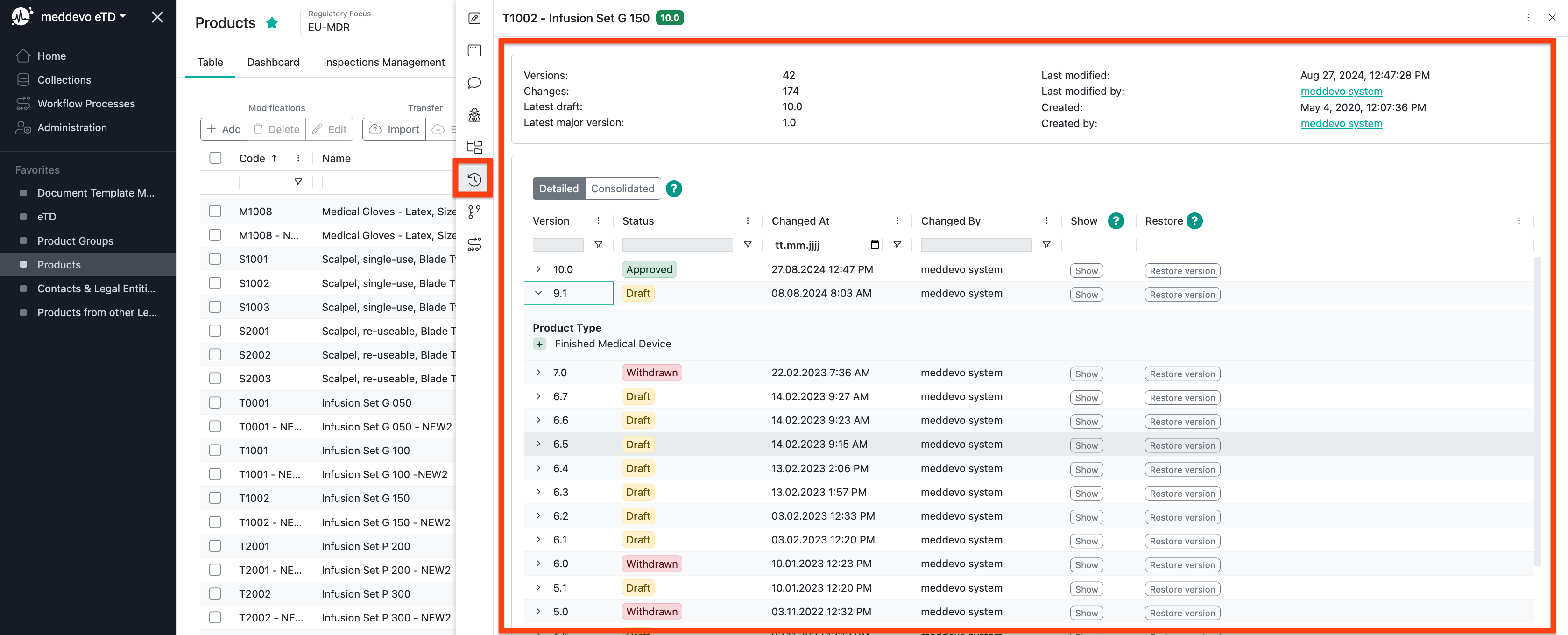The image size is (1568, 635).
Task: Check the S1001 row checkbox
Action: pos(215,259)
